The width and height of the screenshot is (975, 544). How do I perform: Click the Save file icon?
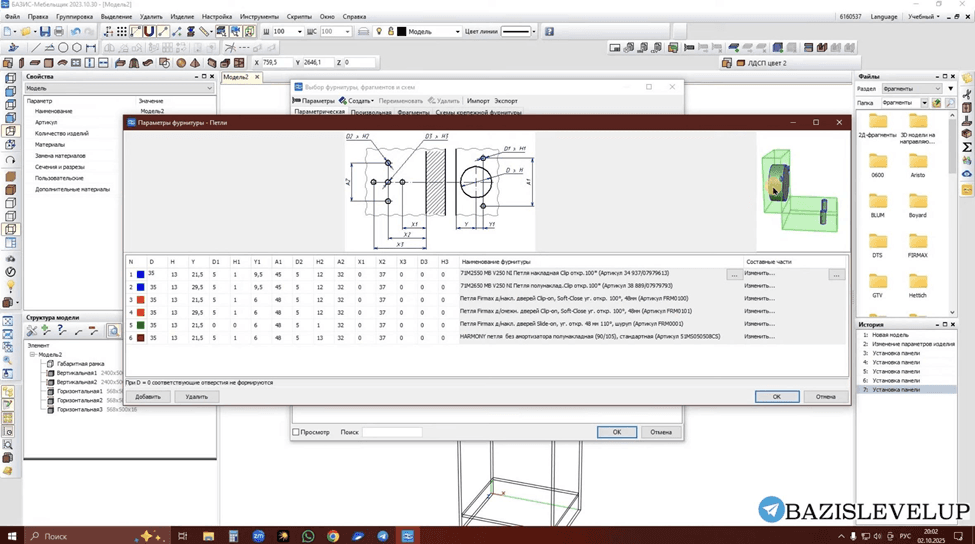45,31
